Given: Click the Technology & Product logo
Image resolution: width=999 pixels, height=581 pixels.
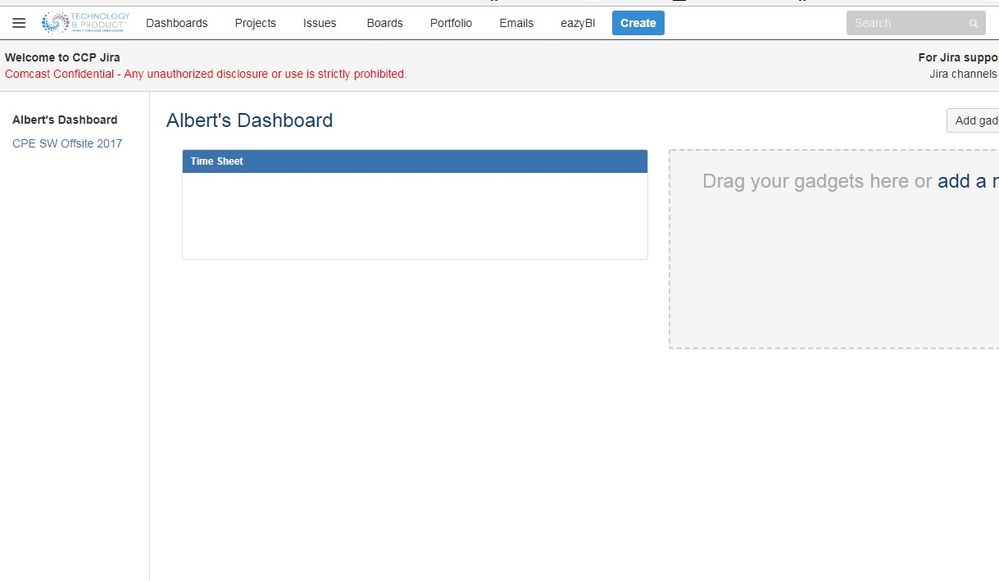Looking at the screenshot, I should [x=85, y=22].
